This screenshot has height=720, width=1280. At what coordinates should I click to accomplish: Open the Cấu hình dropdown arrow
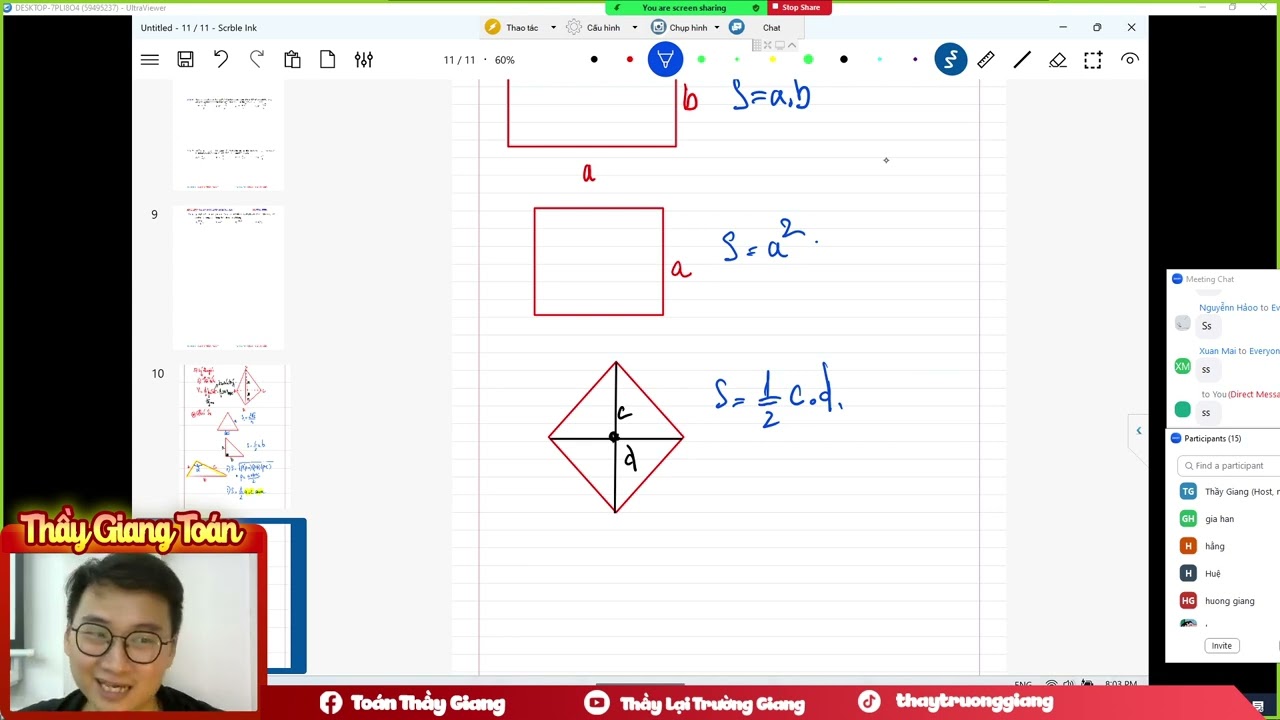coord(634,28)
